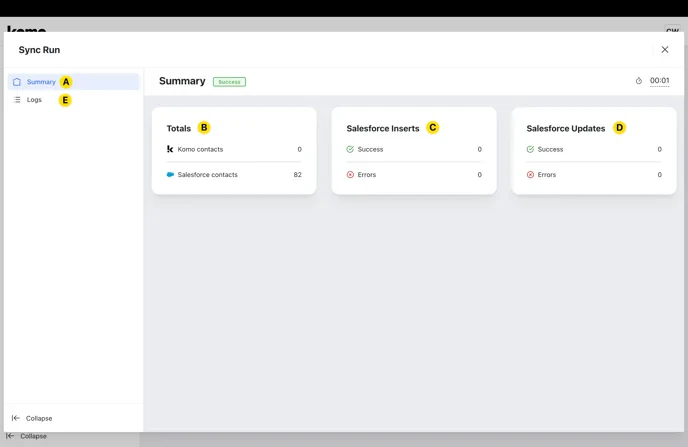The height and width of the screenshot is (447, 688).
Task: Switch to the Logs tab
Action: tap(73, 100)
